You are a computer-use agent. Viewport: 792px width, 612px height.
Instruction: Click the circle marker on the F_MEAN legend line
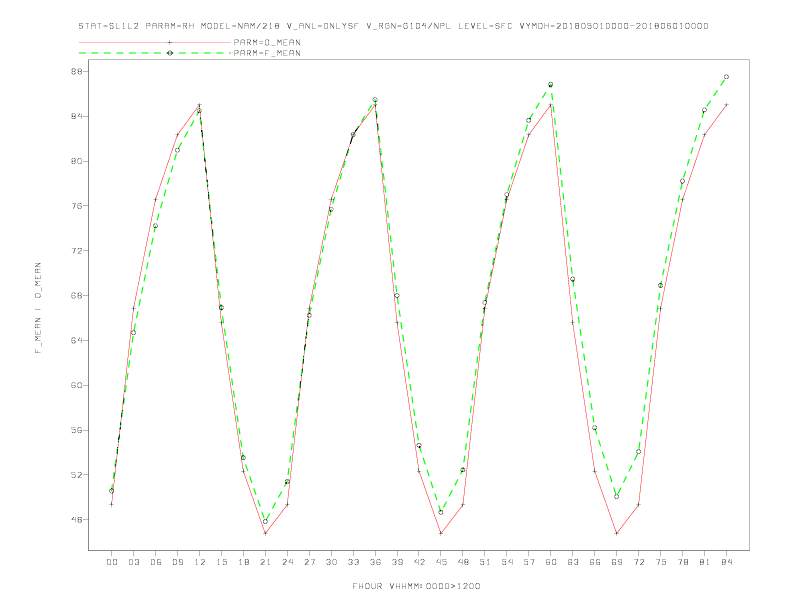click(170, 53)
